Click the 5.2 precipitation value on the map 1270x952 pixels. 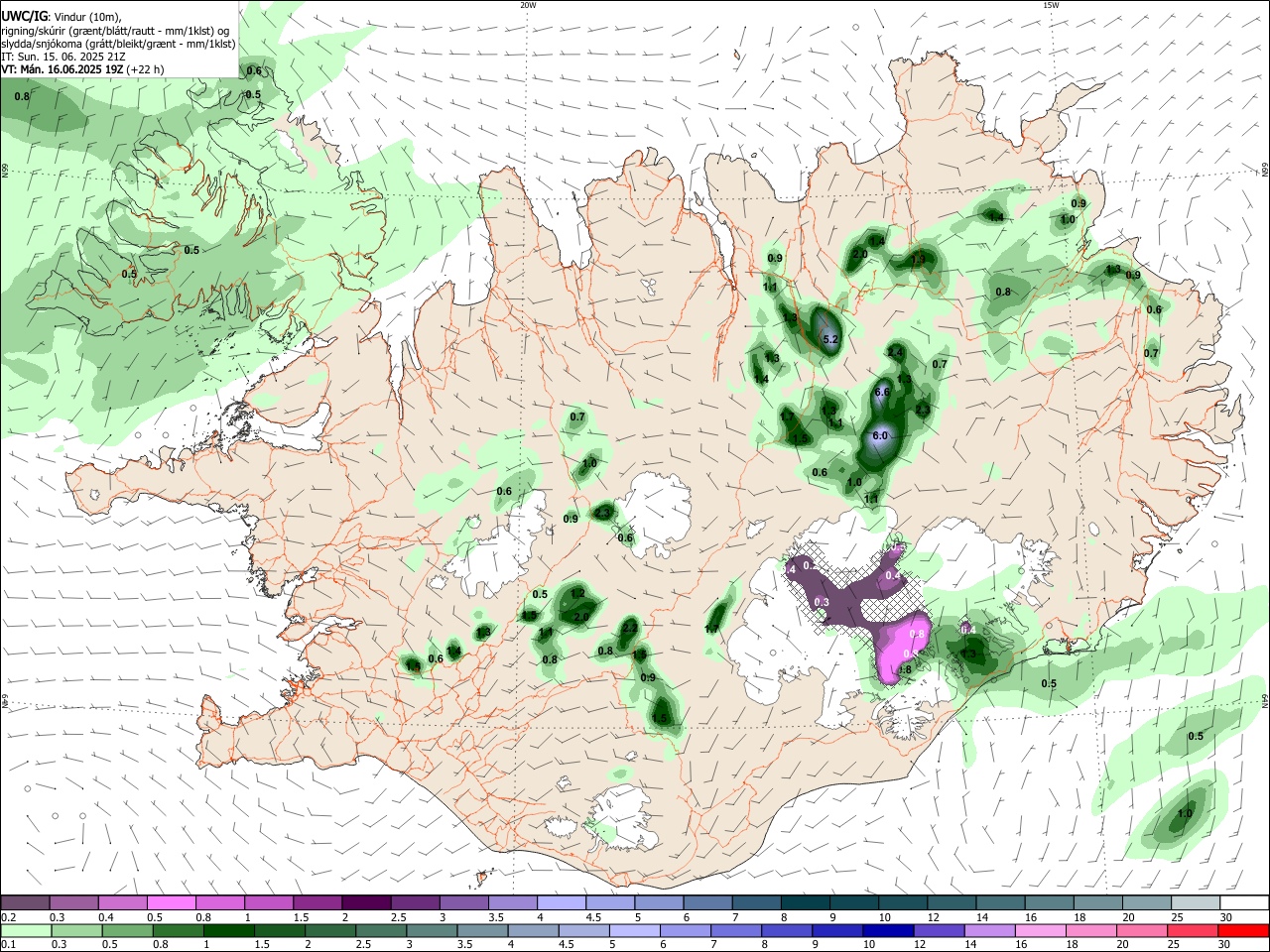point(831,340)
